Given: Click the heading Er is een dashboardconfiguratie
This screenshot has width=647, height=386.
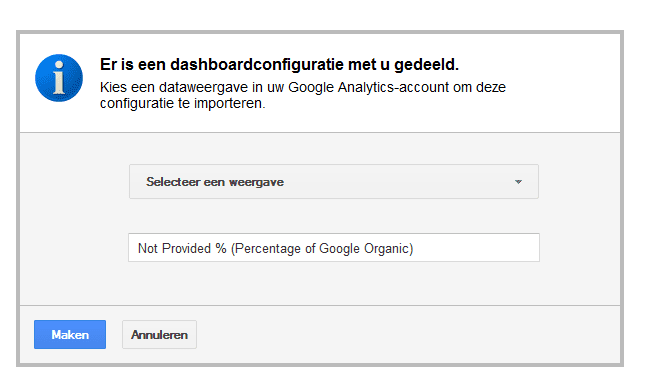Looking at the screenshot, I should click(x=279, y=64).
